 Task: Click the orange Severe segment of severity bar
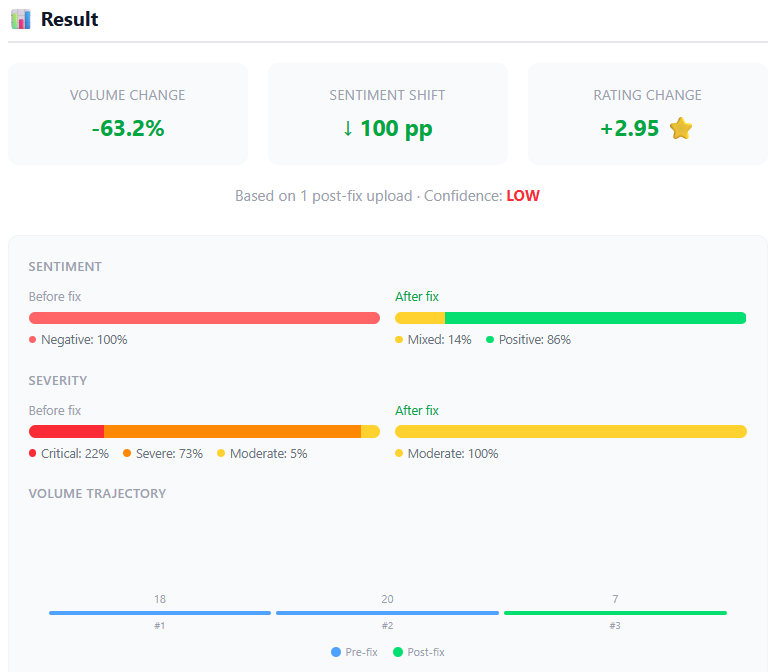[232, 432]
